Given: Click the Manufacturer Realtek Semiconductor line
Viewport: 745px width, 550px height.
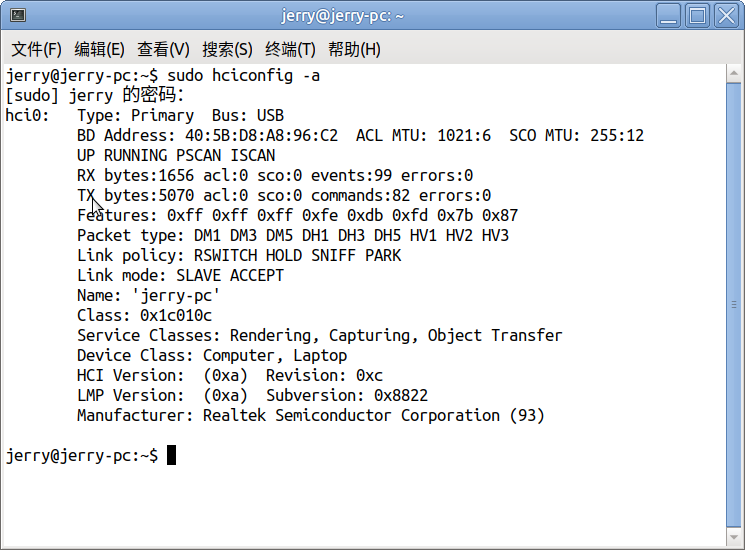Looking at the screenshot, I should 311,415.
